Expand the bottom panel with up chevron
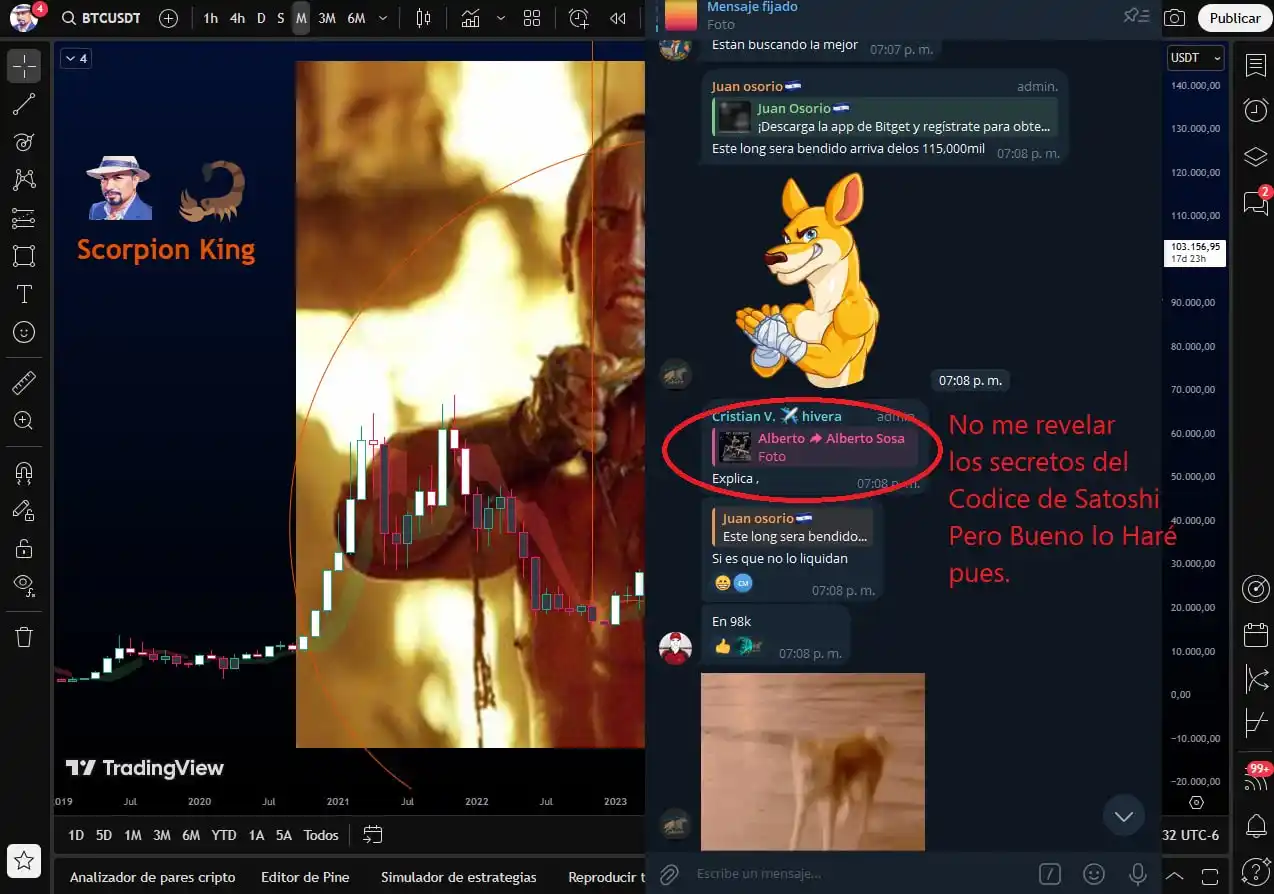 tap(1177, 876)
